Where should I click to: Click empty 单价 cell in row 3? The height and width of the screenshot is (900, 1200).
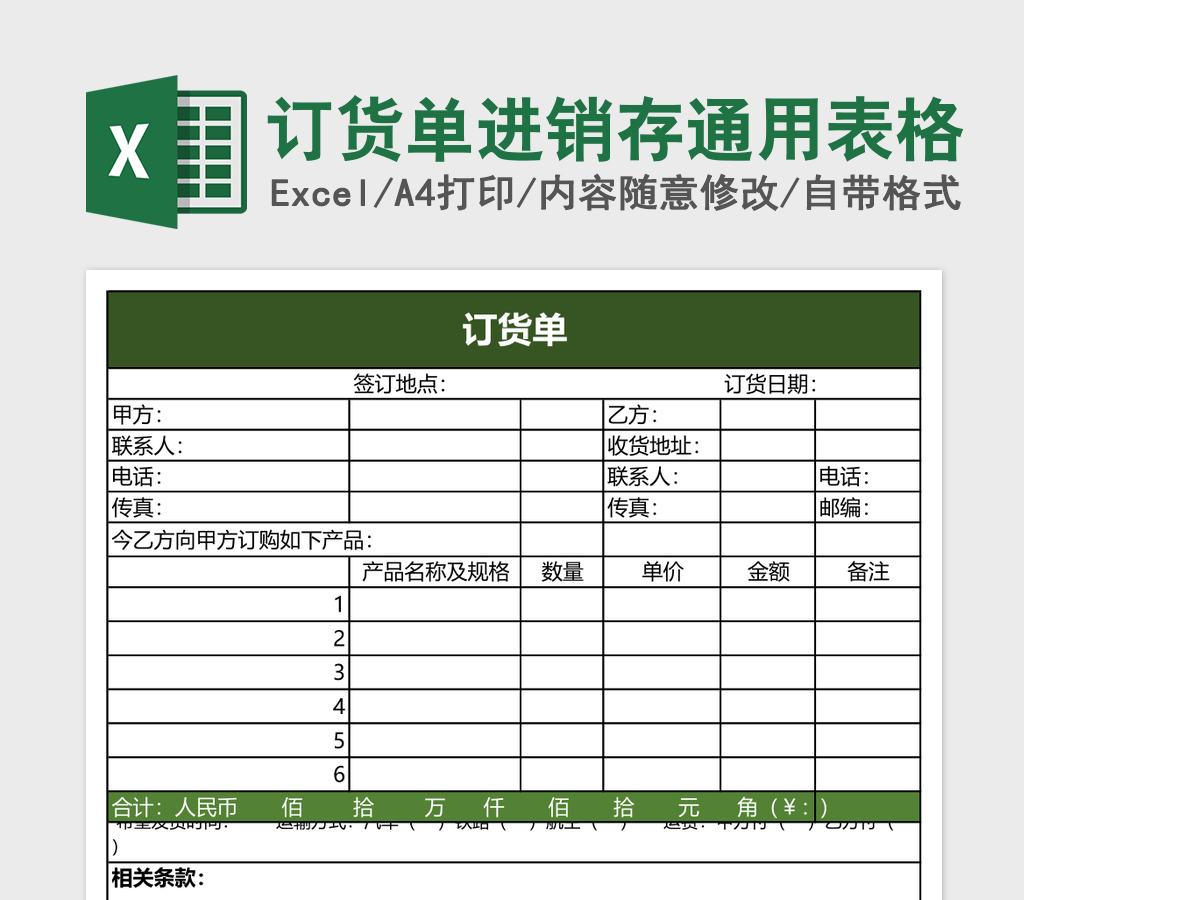tap(662, 672)
